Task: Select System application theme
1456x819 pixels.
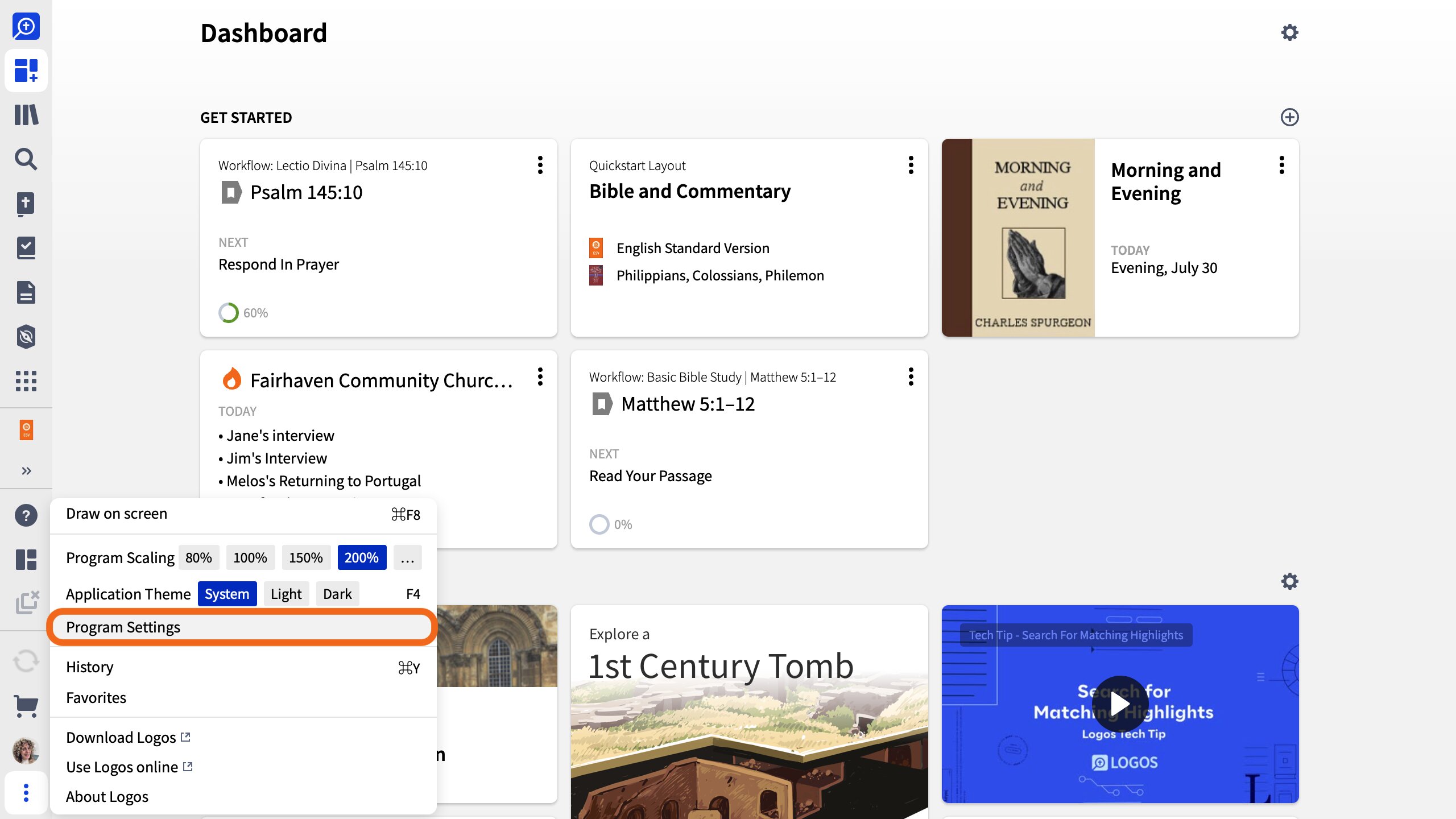Action: [227, 594]
